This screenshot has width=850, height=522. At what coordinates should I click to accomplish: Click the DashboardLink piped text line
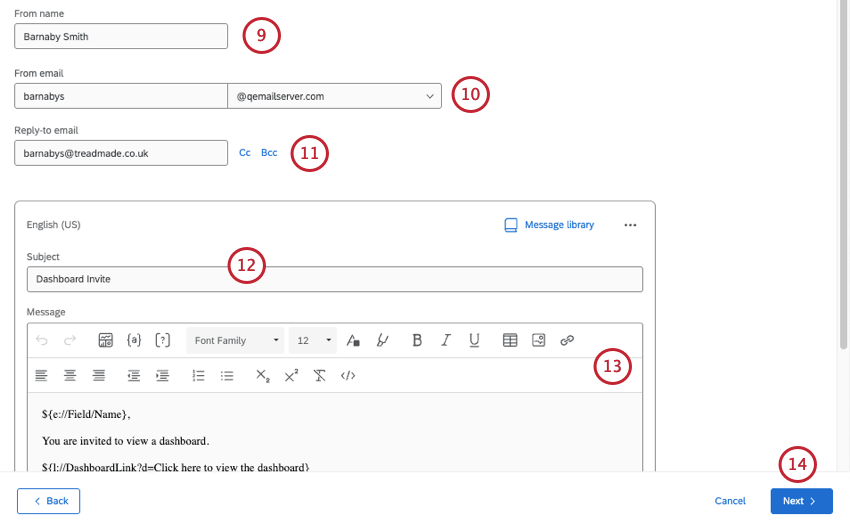pos(175,467)
